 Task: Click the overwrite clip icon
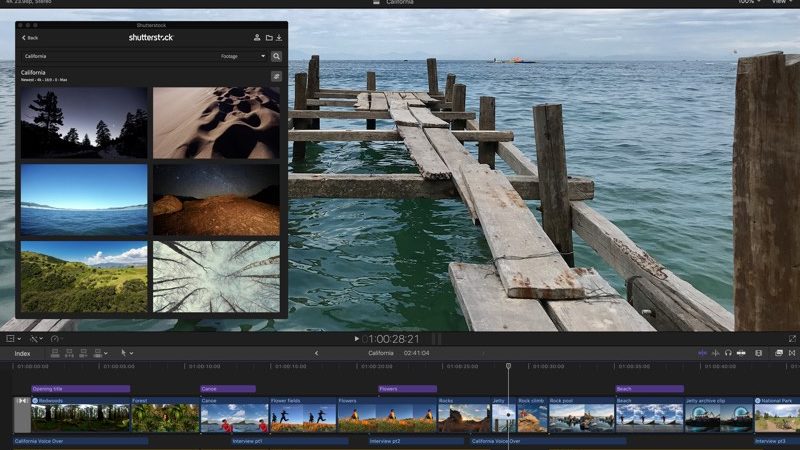97,353
